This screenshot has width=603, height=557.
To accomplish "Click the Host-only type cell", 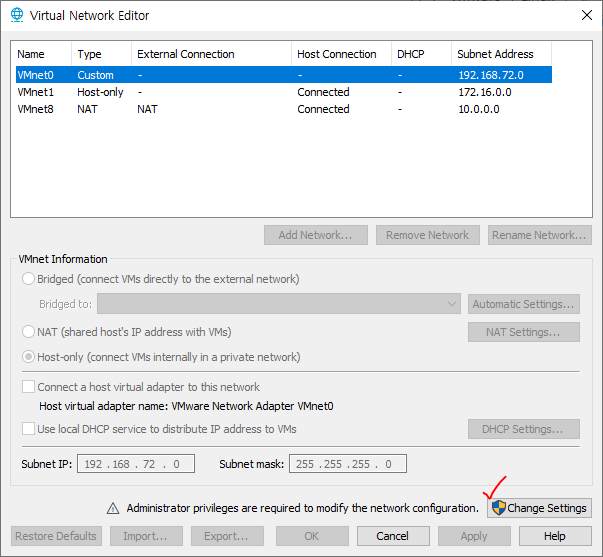I will 100,92.
